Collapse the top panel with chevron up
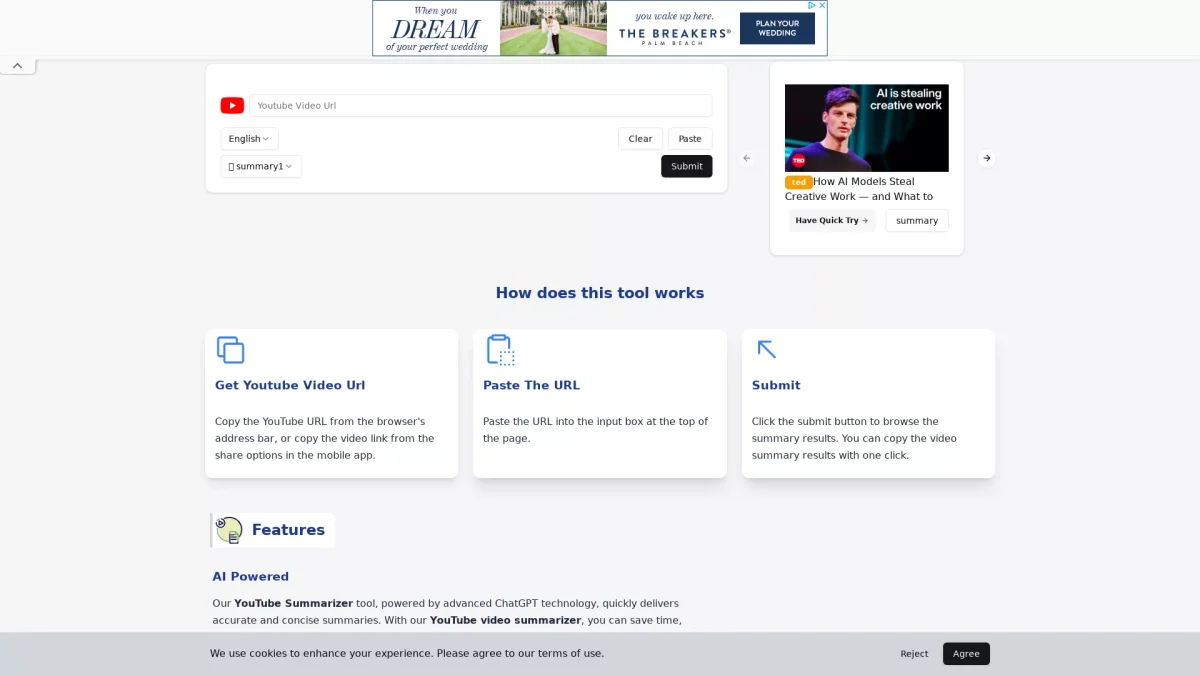Image resolution: width=1200 pixels, height=675 pixels. point(17,66)
